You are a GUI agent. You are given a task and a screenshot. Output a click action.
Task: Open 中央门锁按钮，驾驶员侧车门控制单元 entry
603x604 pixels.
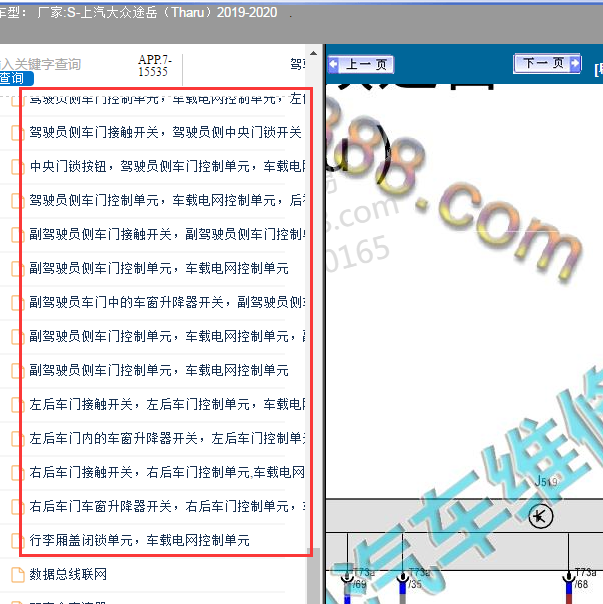point(168,166)
